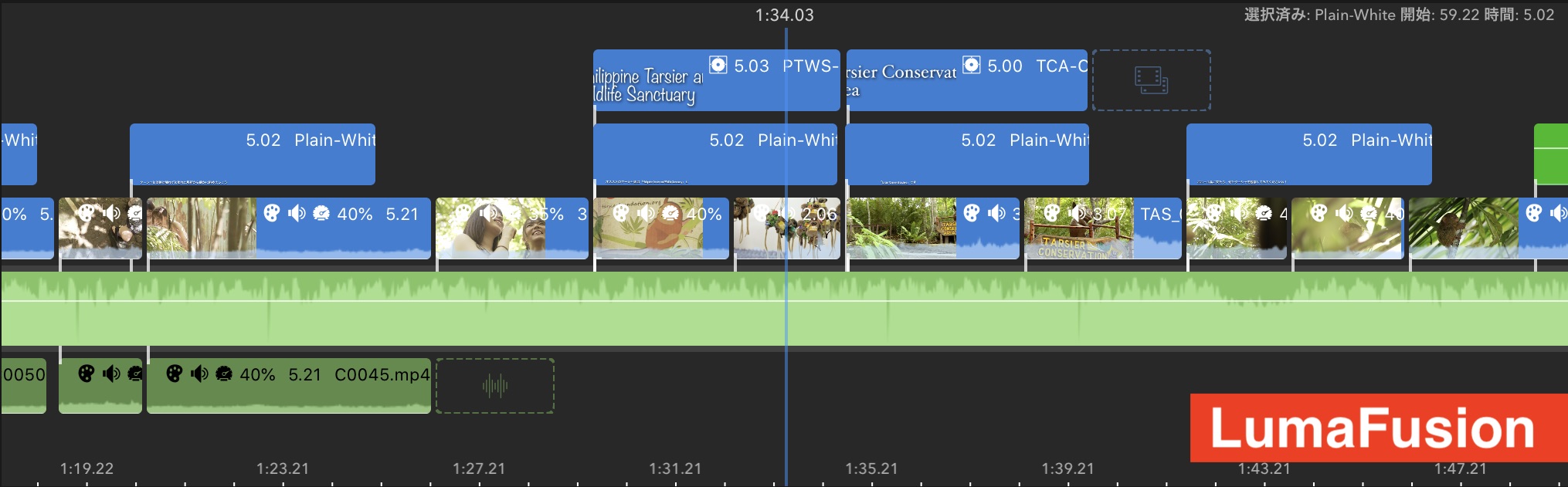Select the Plain-White clip beneath the PTWS- title

coord(714,154)
